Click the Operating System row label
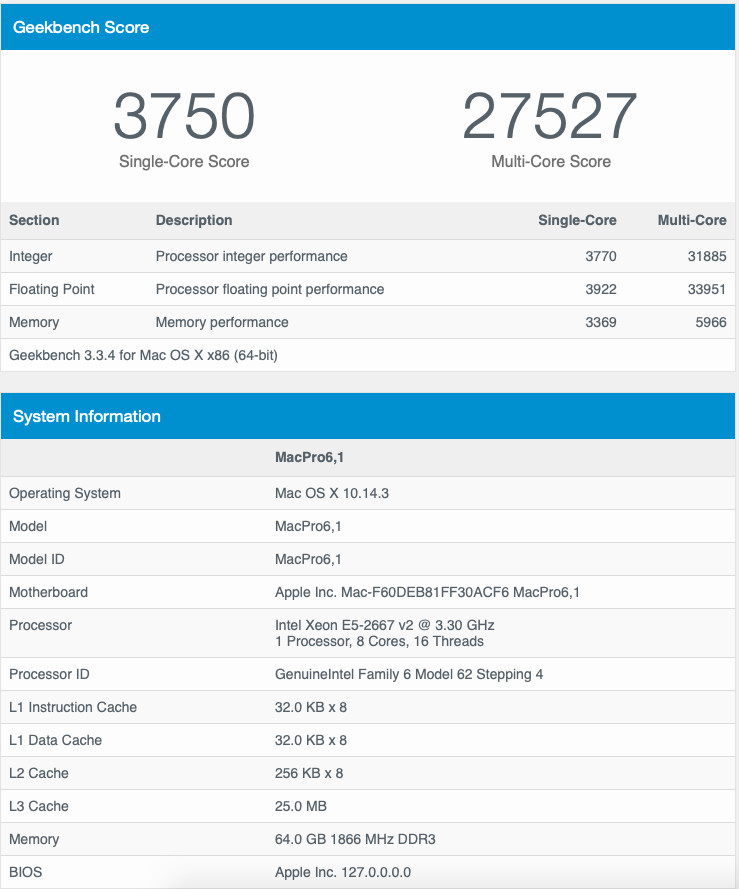This screenshot has width=739, height=889. (x=65, y=493)
